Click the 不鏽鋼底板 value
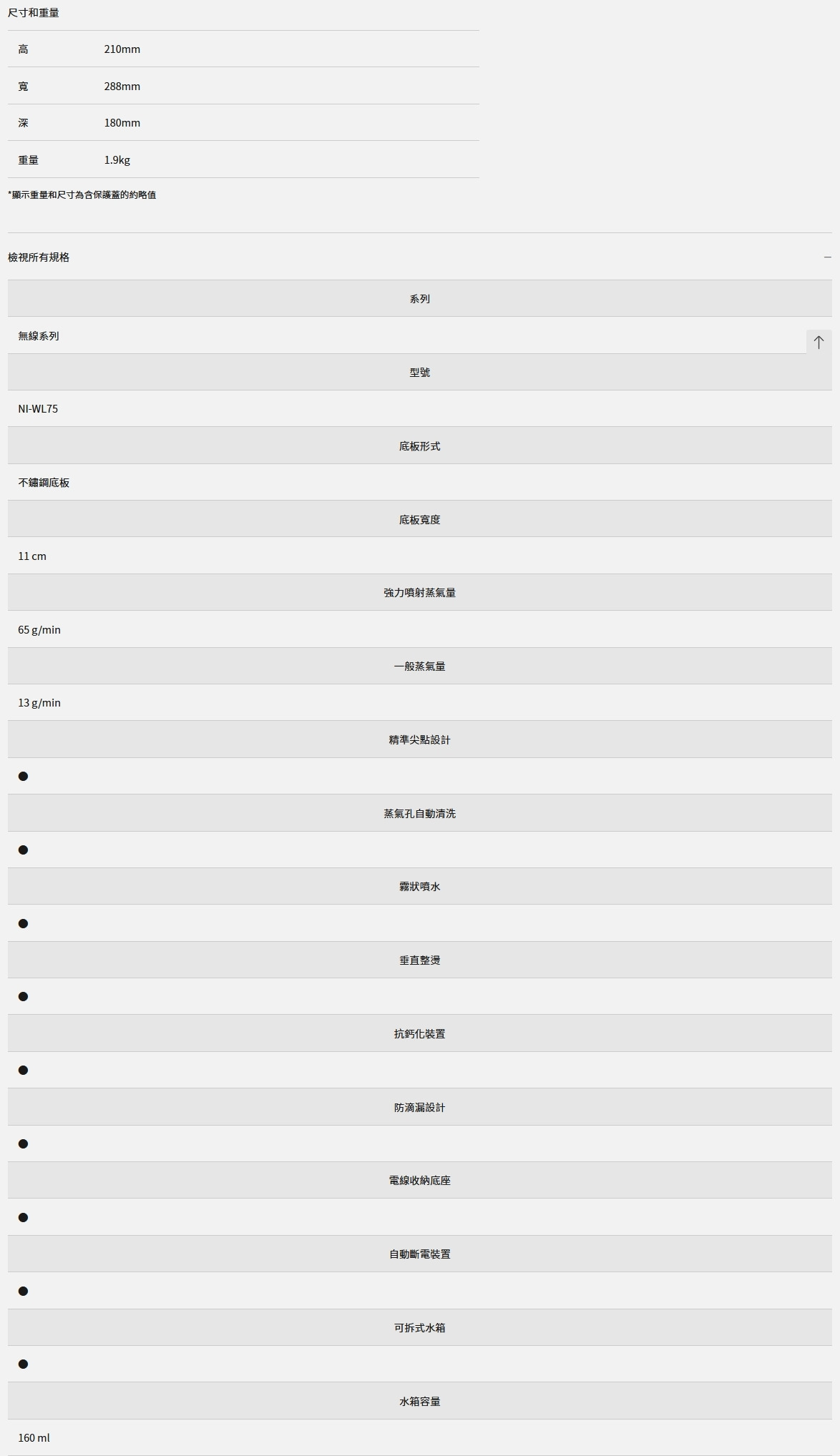 [x=44, y=483]
